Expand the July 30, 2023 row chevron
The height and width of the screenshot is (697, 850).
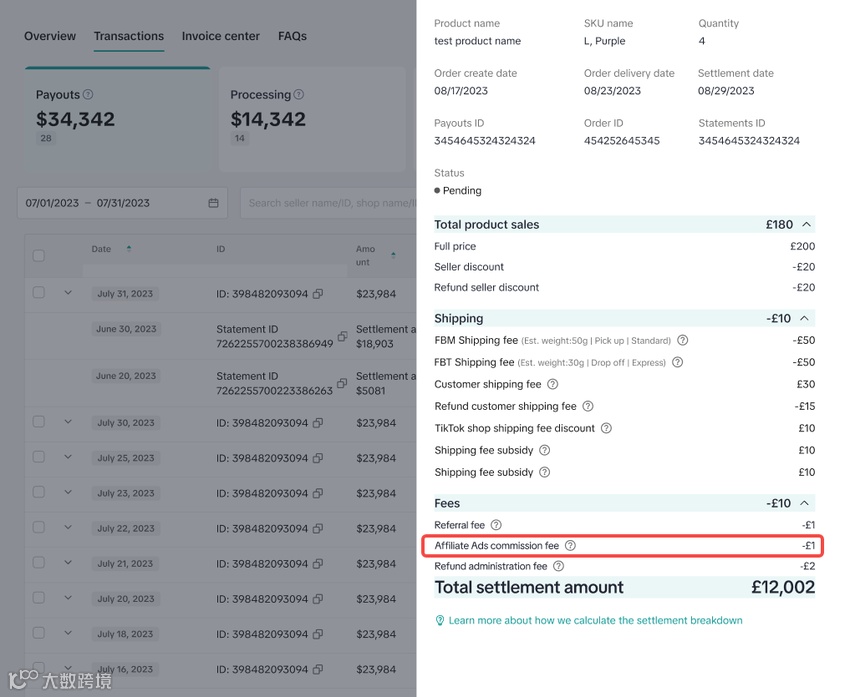coord(68,422)
